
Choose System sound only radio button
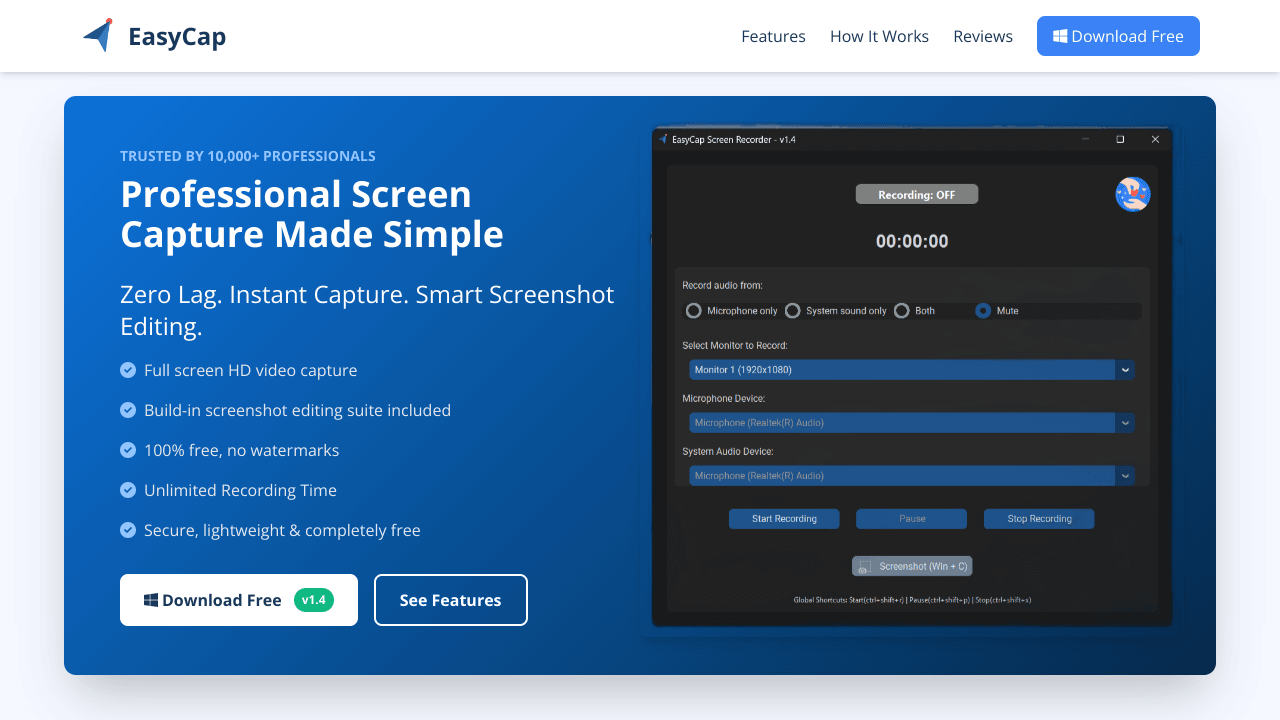[792, 311]
